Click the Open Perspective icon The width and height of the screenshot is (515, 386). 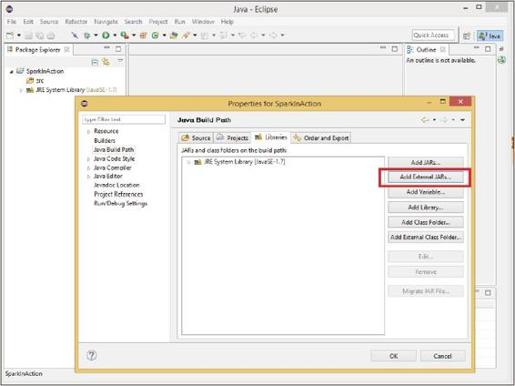(x=467, y=36)
